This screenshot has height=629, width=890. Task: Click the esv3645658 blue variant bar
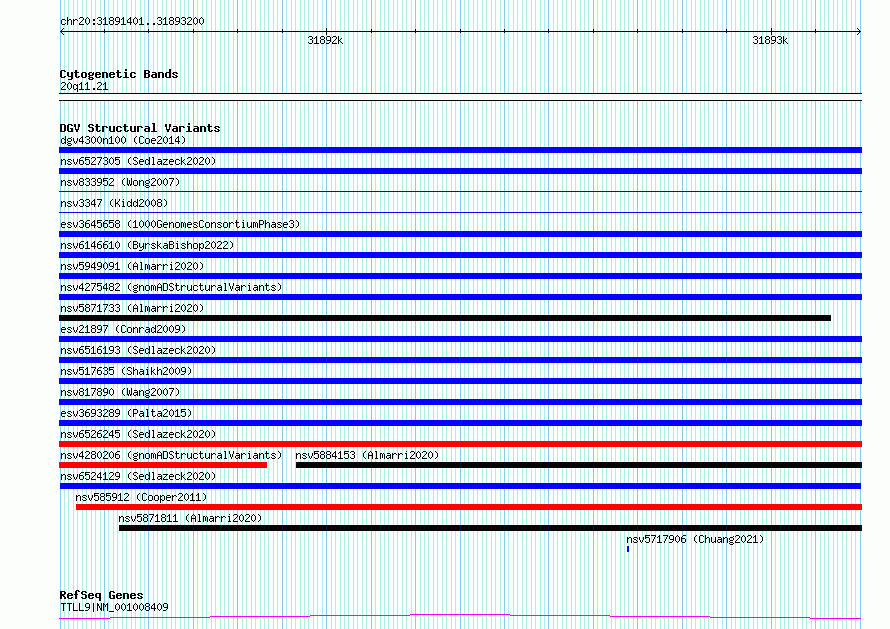[460, 234]
